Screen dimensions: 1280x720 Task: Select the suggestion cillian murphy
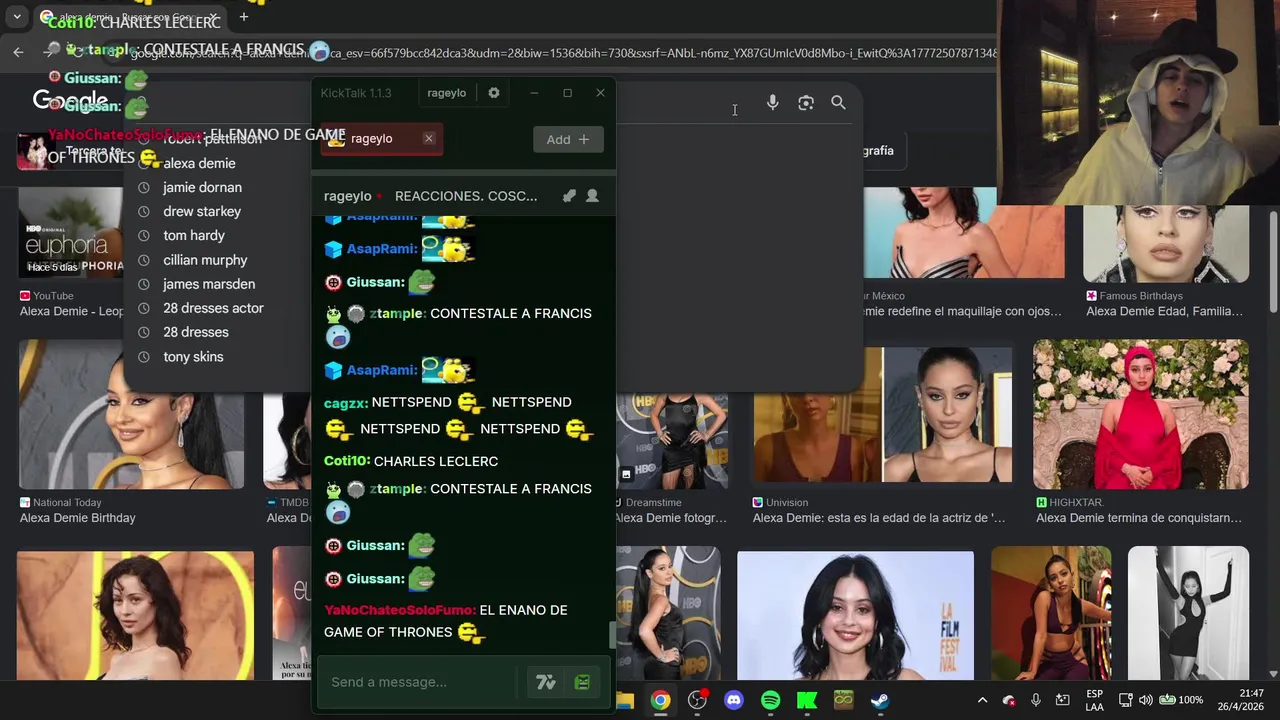tap(205, 260)
